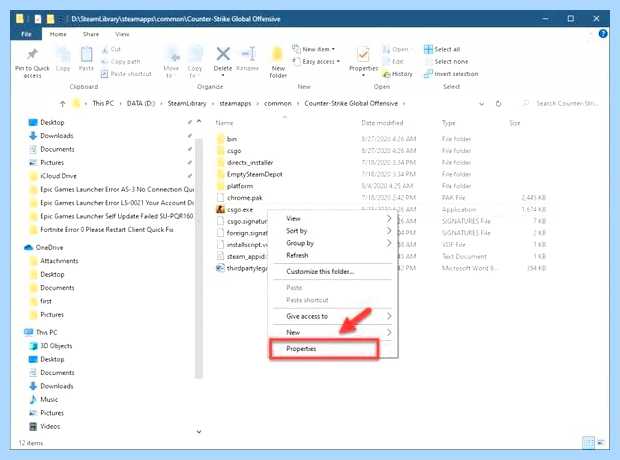
Task: Switch to the Home ribbon tab
Action: (58, 34)
